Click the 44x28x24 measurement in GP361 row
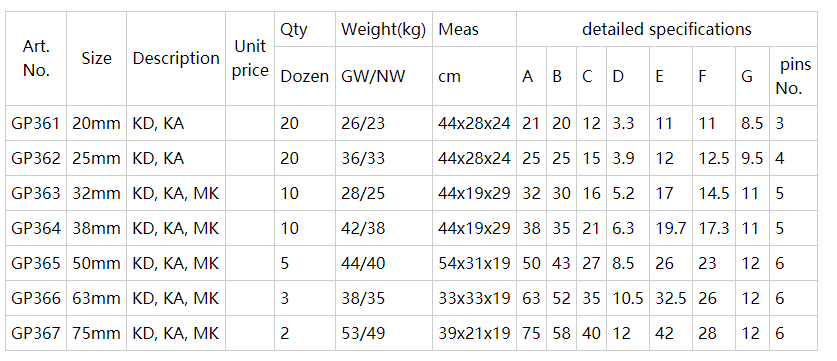 tap(475, 123)
